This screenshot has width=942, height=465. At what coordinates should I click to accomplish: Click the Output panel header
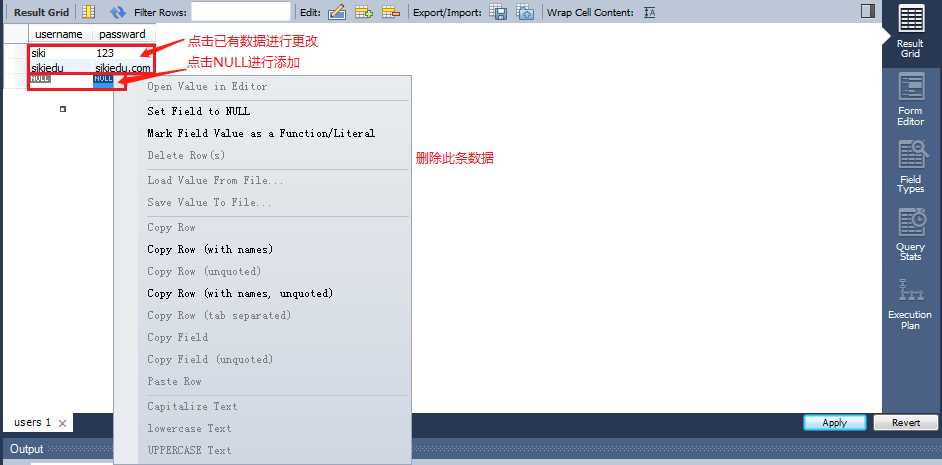click(x=27, y=449)
